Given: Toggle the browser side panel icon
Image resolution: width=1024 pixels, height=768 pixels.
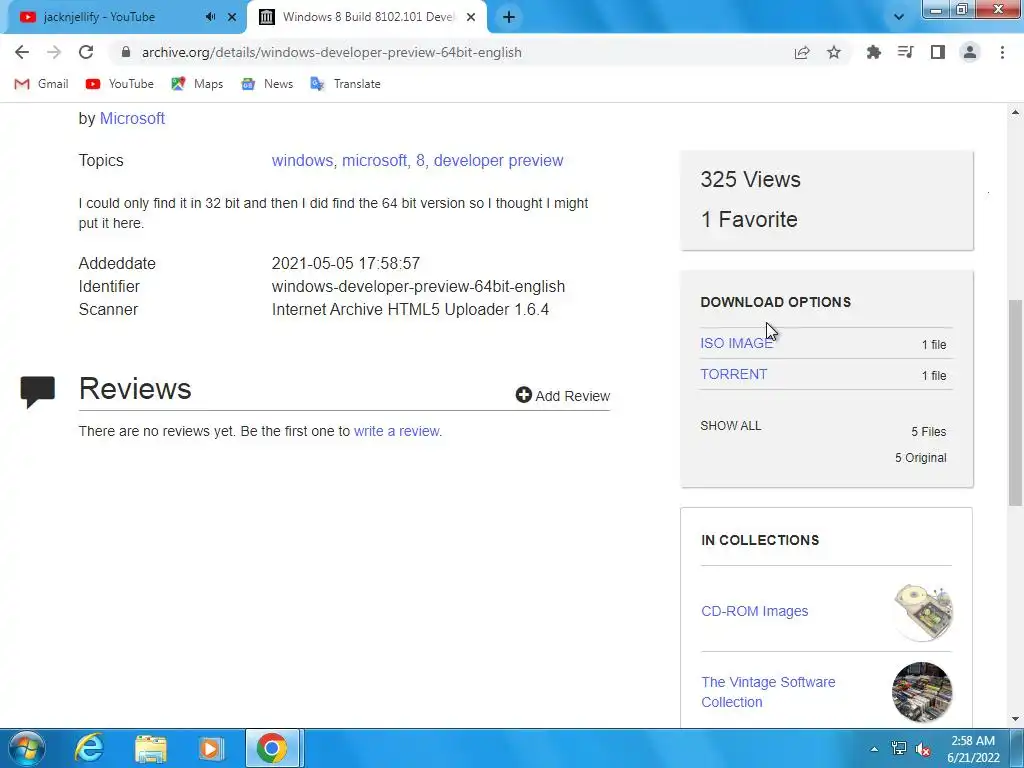Looking at the screenshot, I should coord(938,52).
